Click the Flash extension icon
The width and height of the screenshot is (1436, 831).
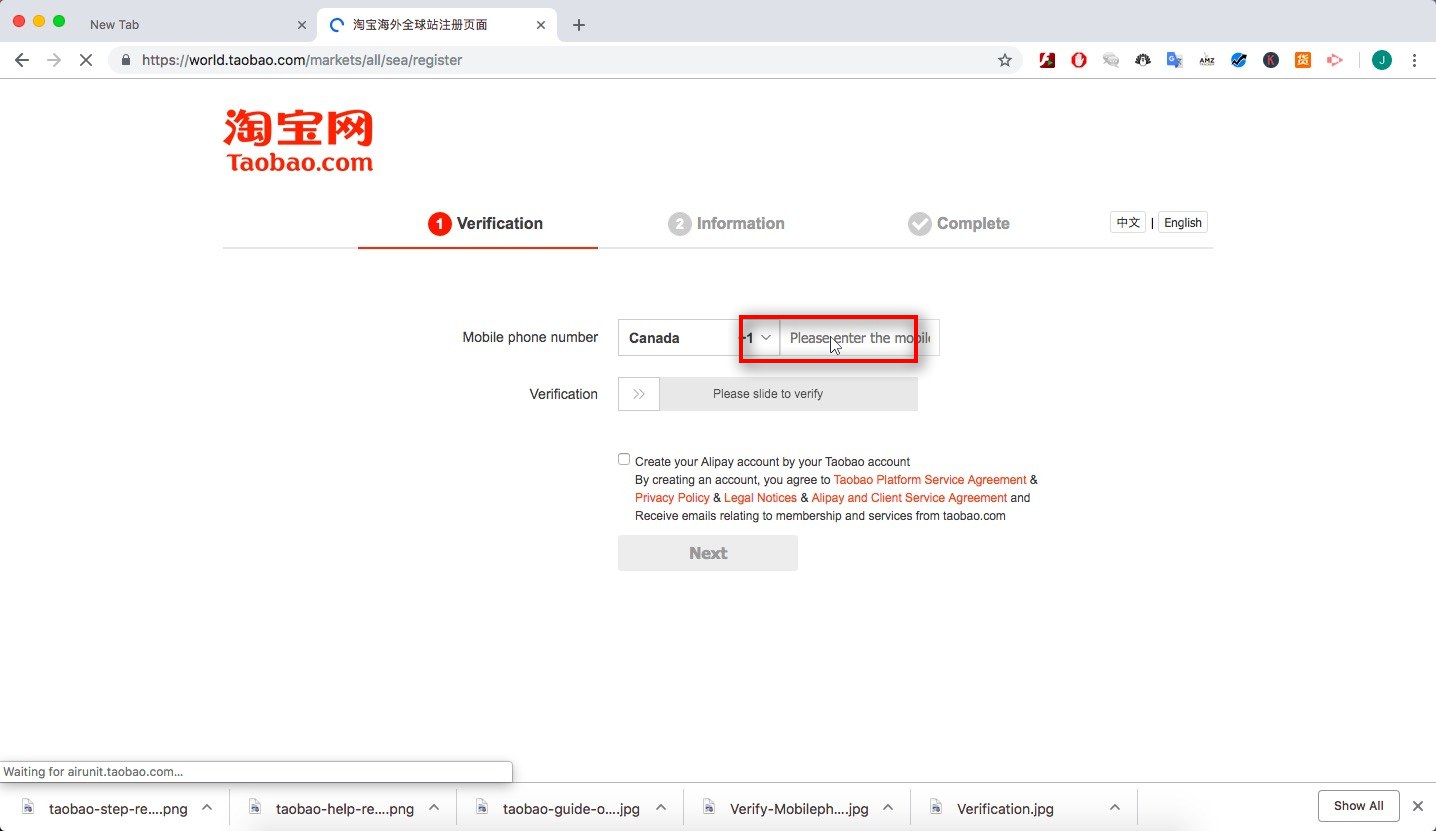tap(1047, 60)
